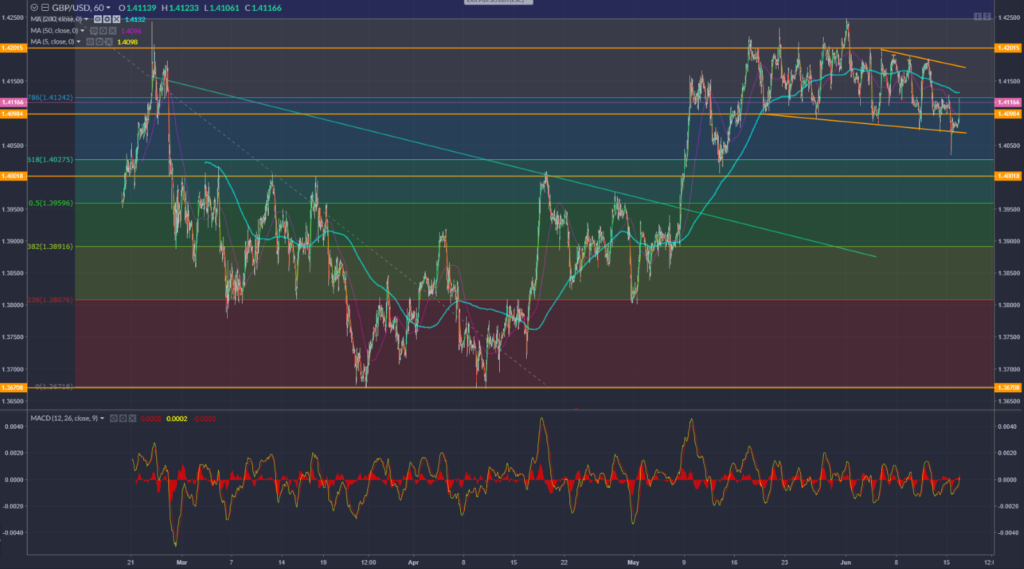The image size is (1024, 569).
Task: Open settings gear for the MACD indicator
Action: tap(123, 418)
